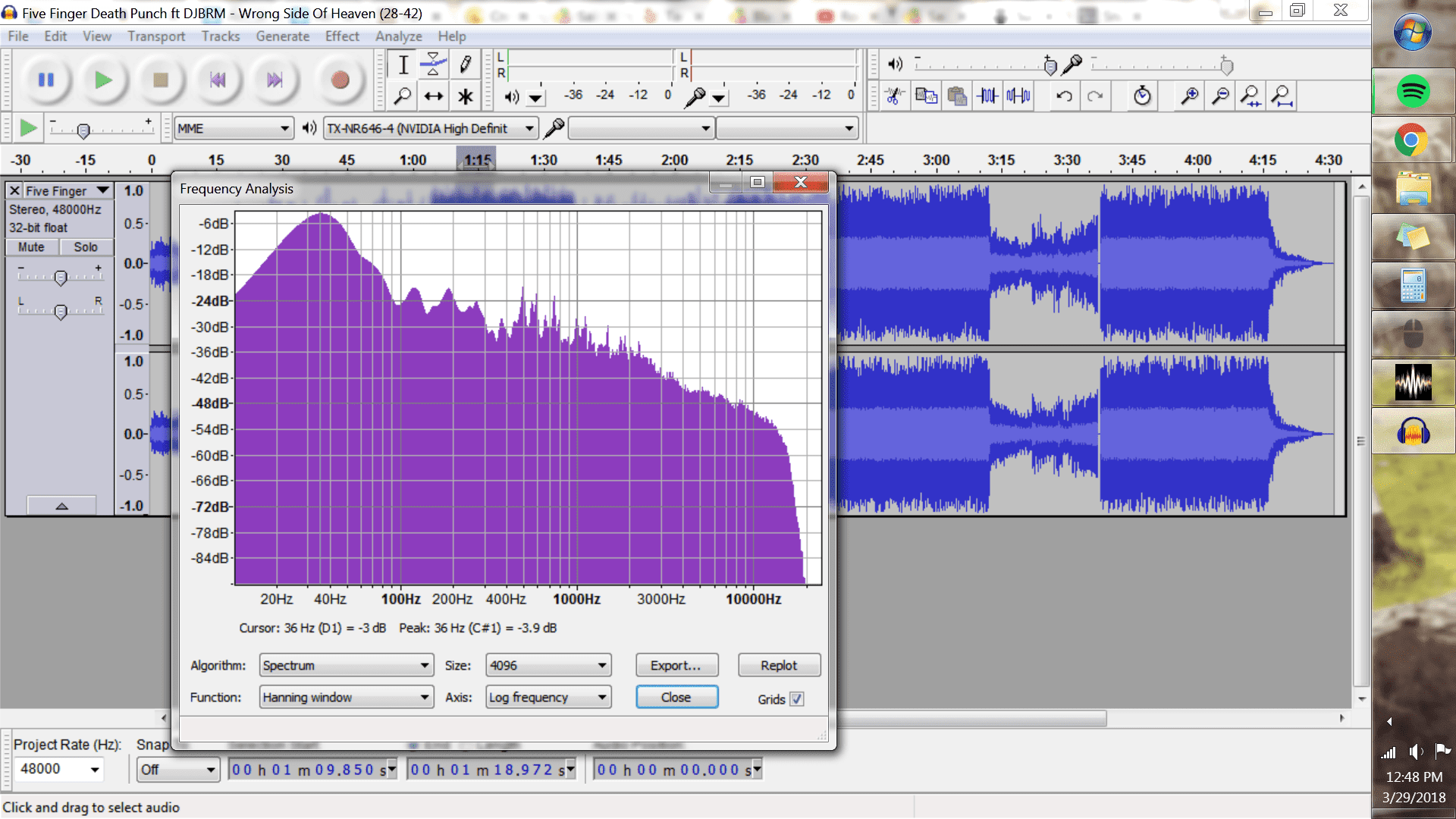Expand the Size 4096 dropdown
Screen dimensions: 1456x819
[x=548, y=666]
